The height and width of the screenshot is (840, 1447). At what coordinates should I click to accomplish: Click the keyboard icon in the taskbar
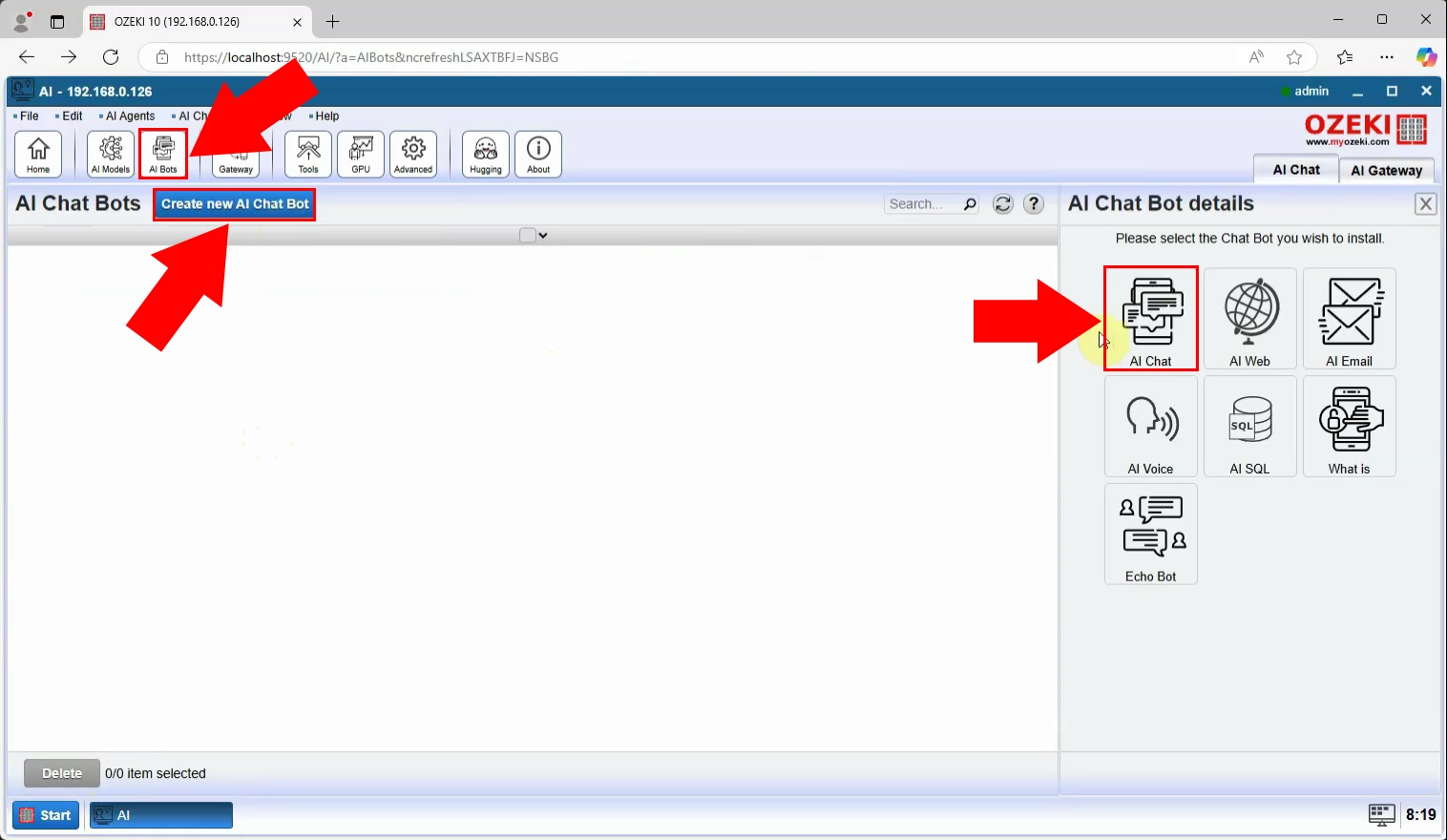pos(1381,814)
